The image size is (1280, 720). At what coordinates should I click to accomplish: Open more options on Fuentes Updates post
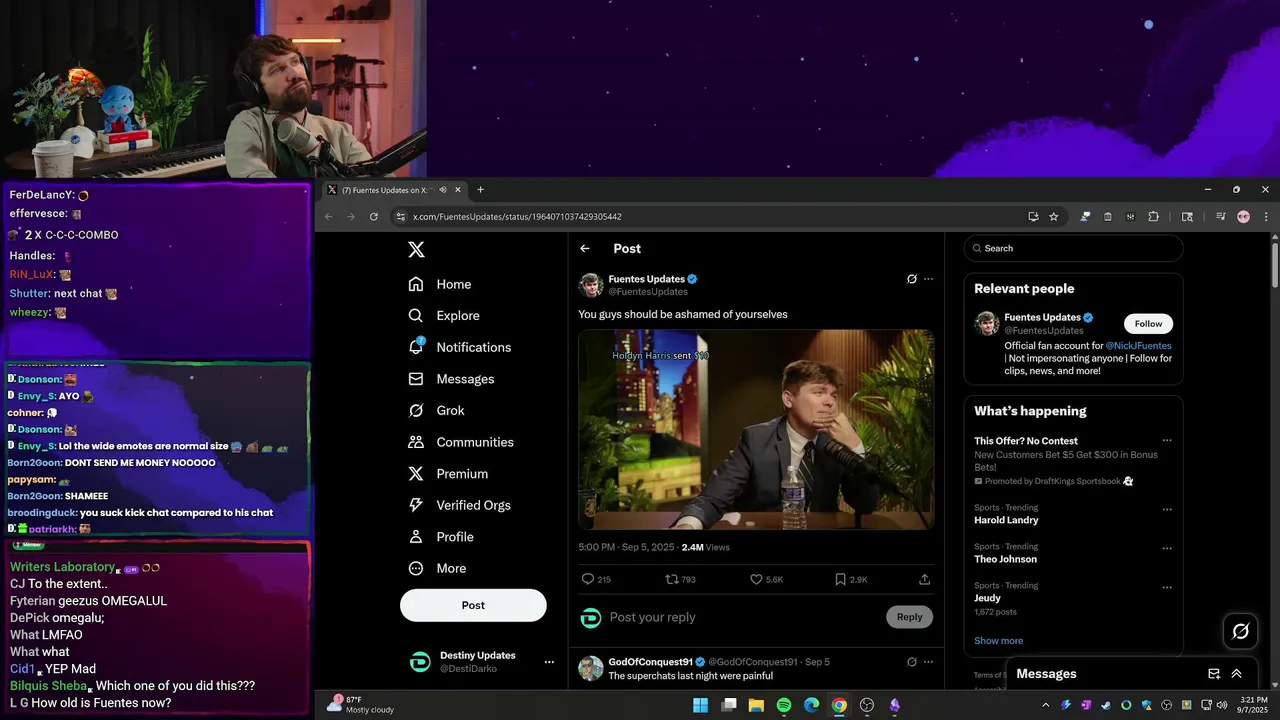pyautogui.click(x=928, y=279)
